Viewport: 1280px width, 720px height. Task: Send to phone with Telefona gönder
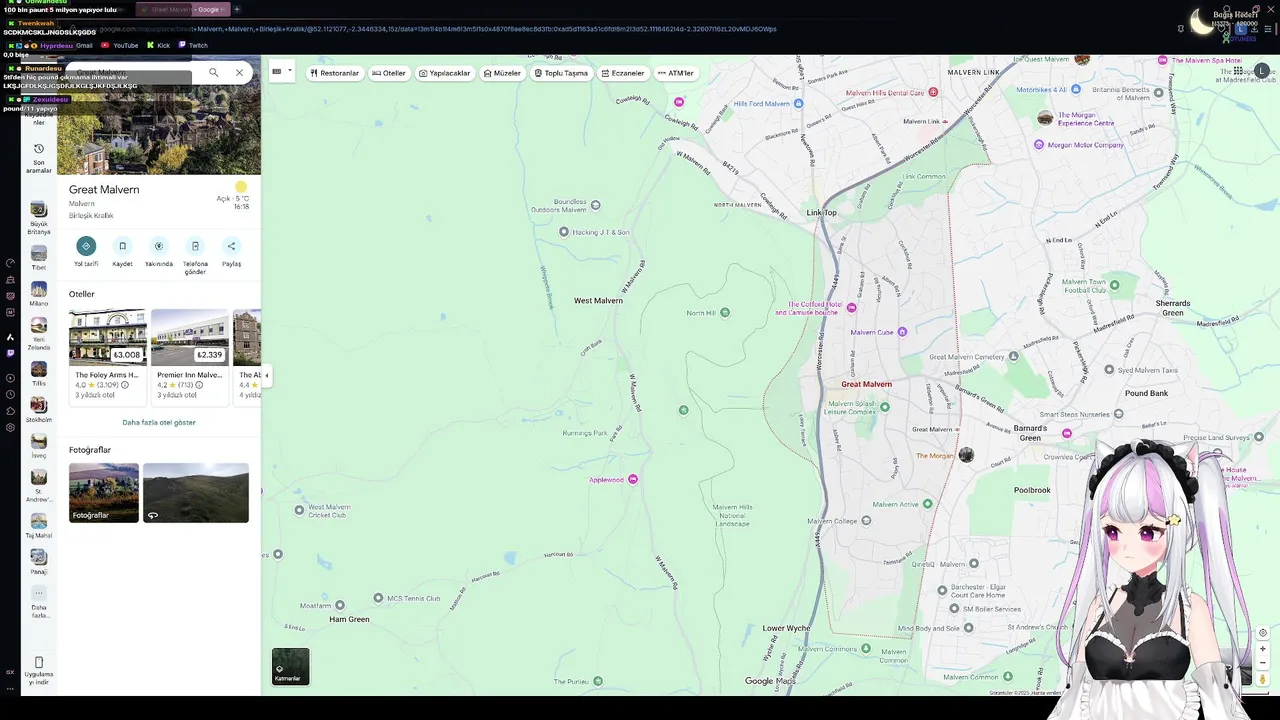[195, 246]
